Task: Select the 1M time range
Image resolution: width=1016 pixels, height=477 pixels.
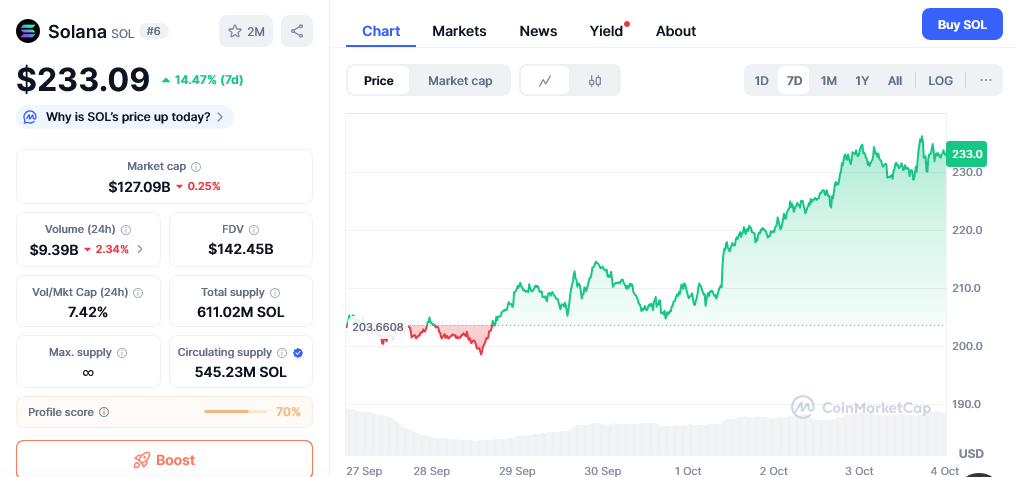Action: pyautogui.click(x=828, y=81)
